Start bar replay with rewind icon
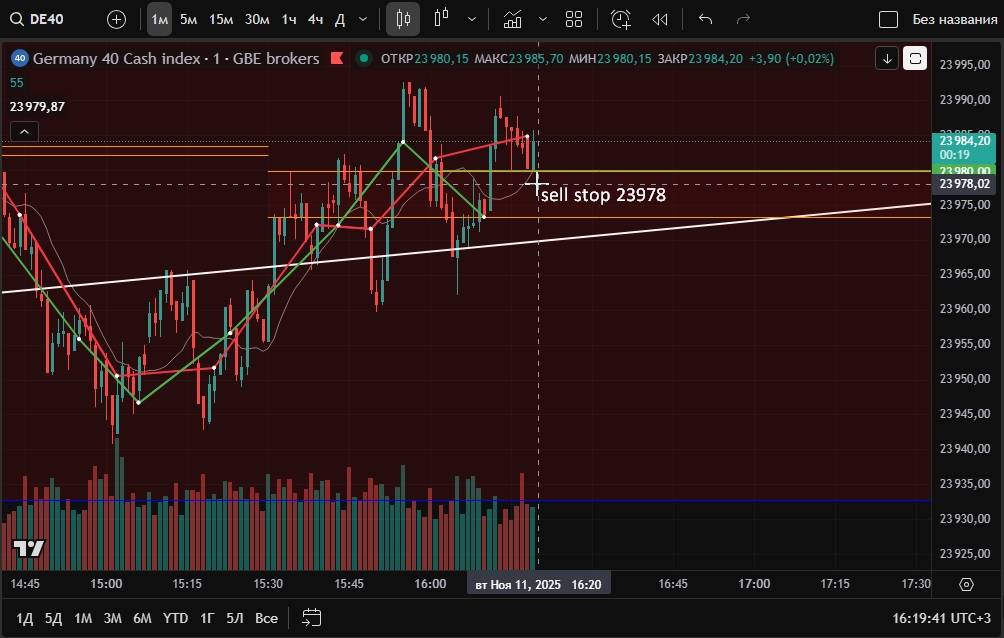This screenshot has height=638, width=1004. [x=660, y=19]
